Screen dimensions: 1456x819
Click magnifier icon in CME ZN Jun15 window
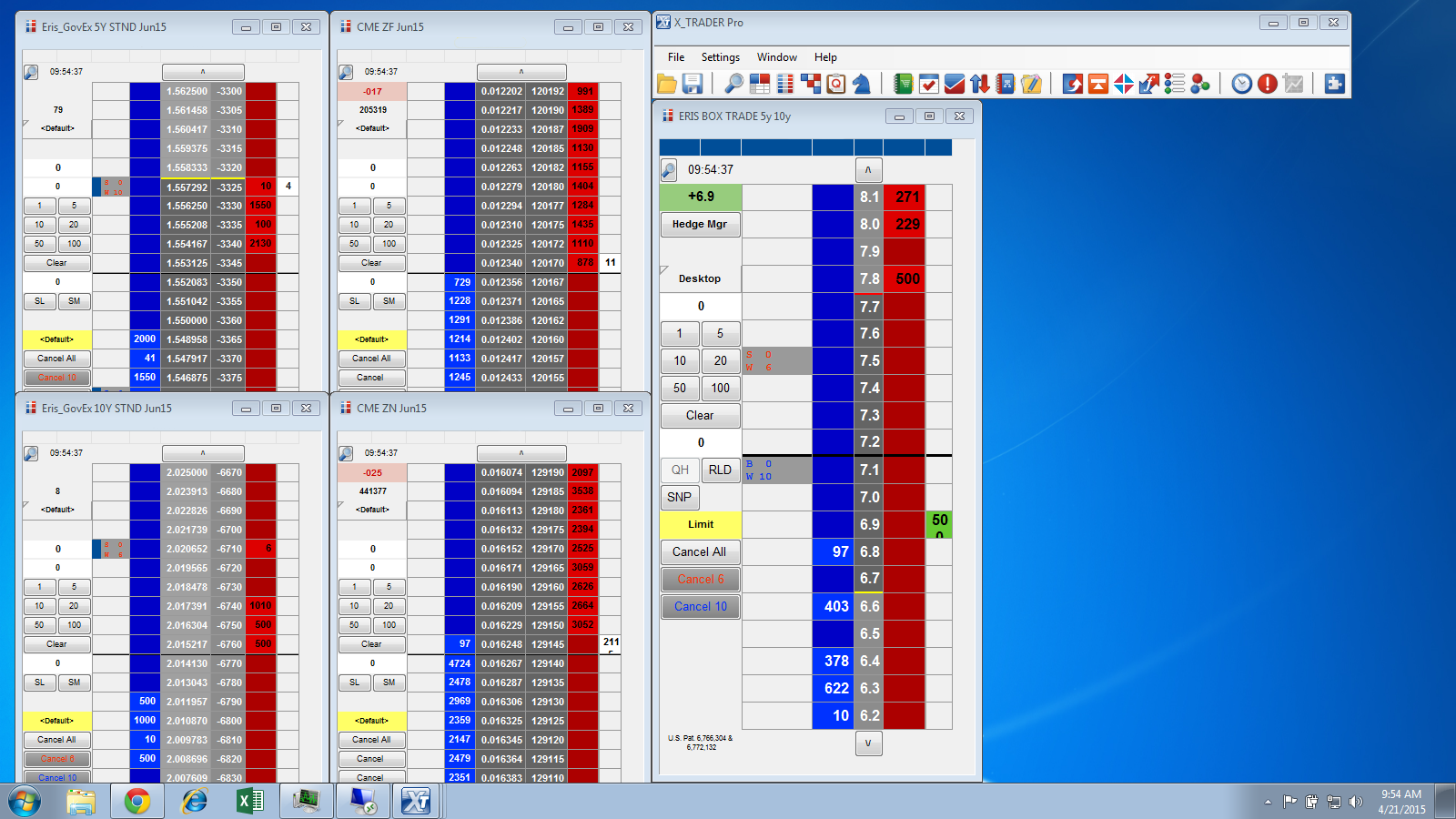(x=346, y=453)
